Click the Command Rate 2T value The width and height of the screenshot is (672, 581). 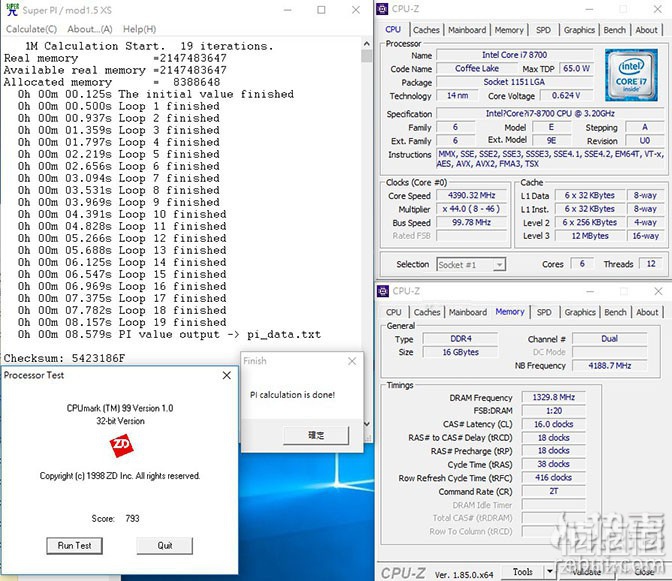[x=553, y=491]
